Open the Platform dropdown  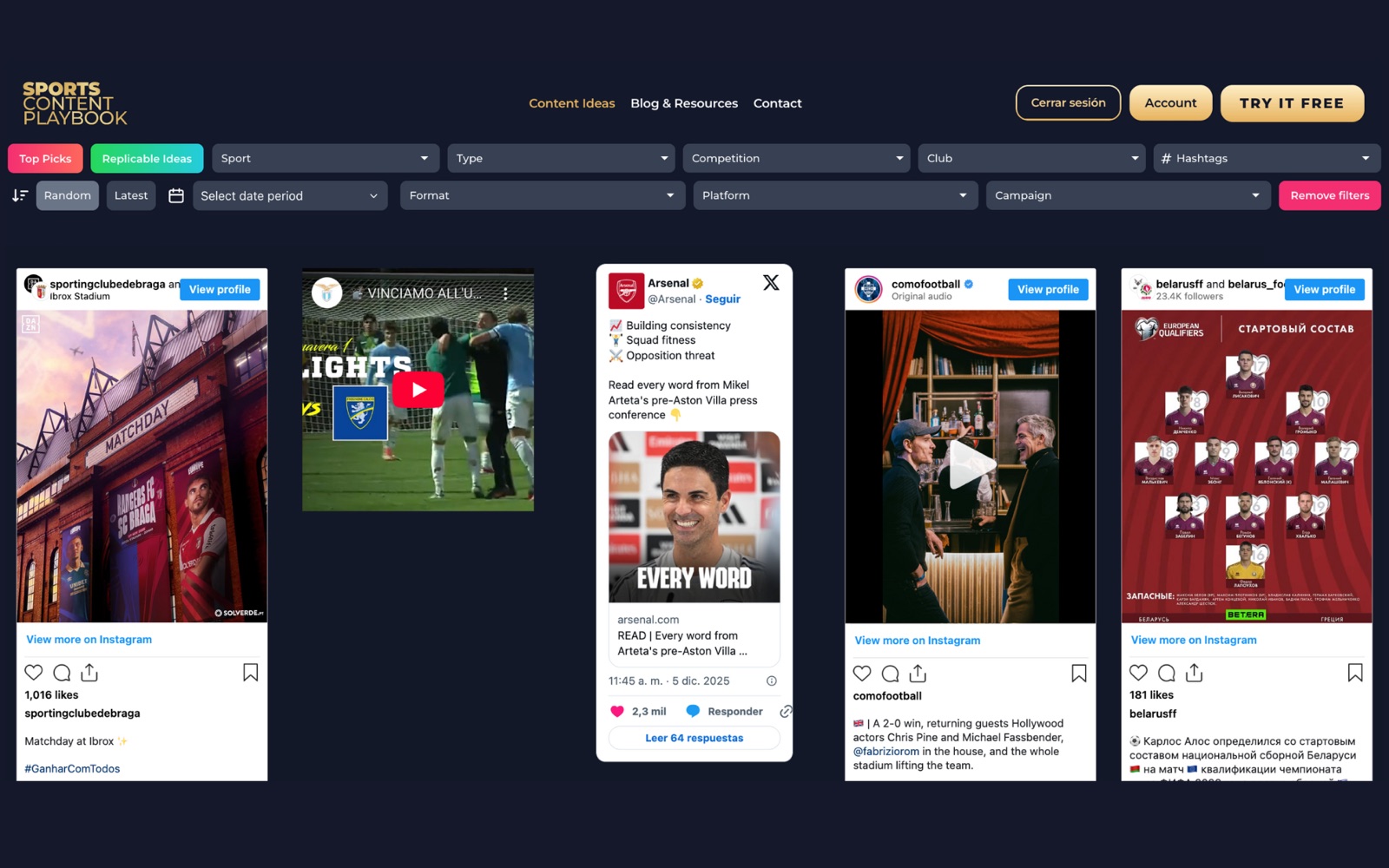pos(835,195)
